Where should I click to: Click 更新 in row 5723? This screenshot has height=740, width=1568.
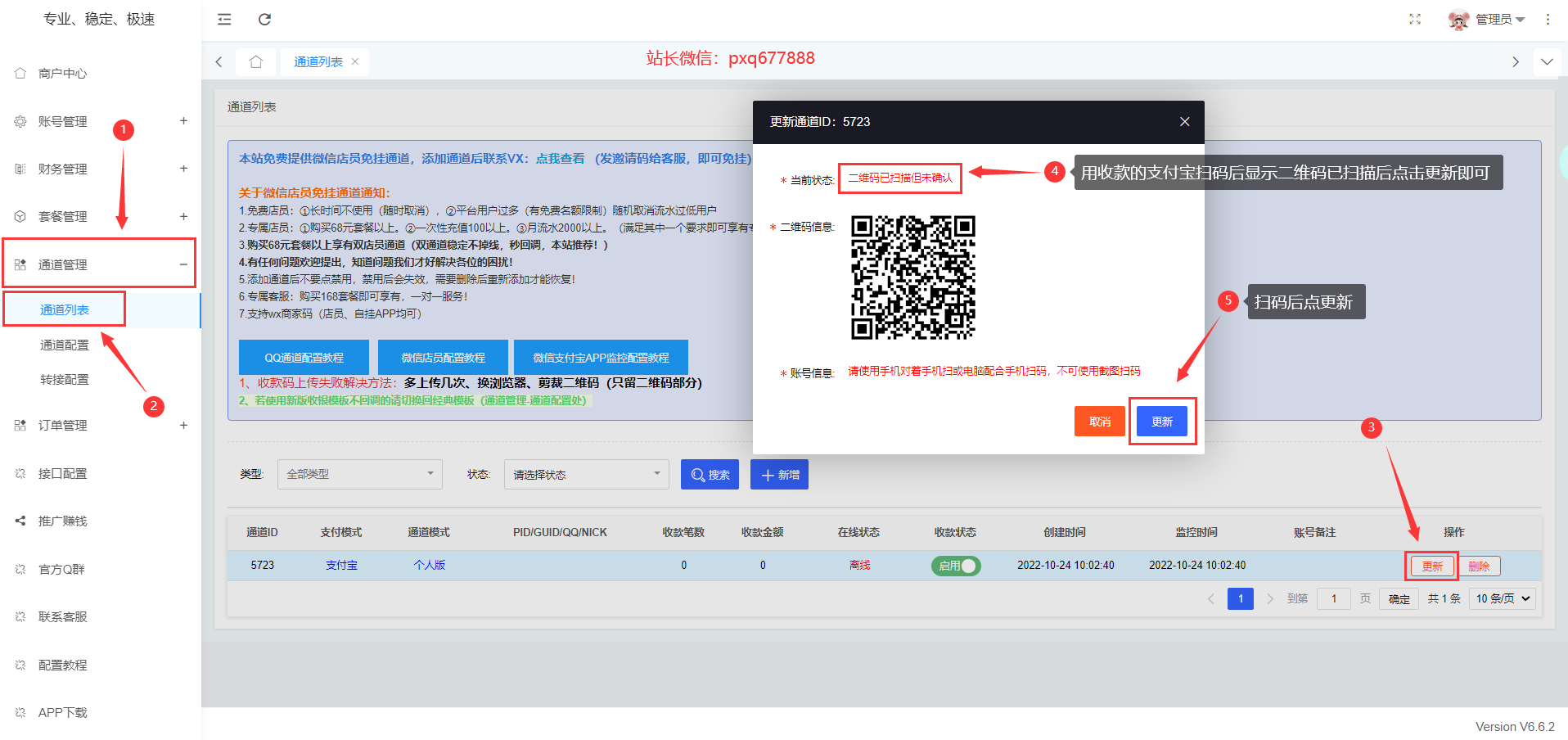click(x=1432, y=566)
